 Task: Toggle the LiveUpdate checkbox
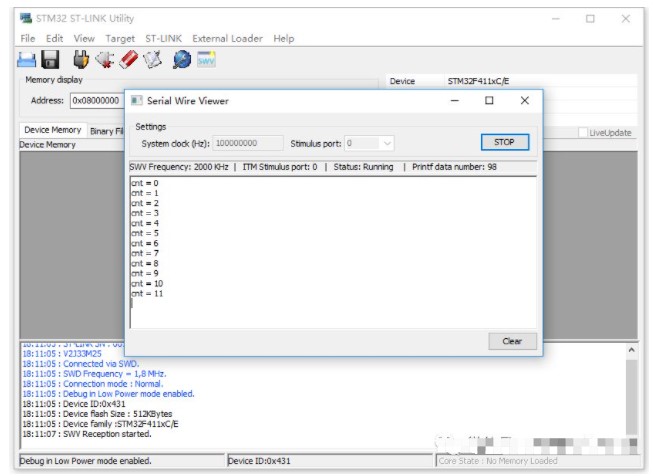pyautogui.click(x=583, y=132)
